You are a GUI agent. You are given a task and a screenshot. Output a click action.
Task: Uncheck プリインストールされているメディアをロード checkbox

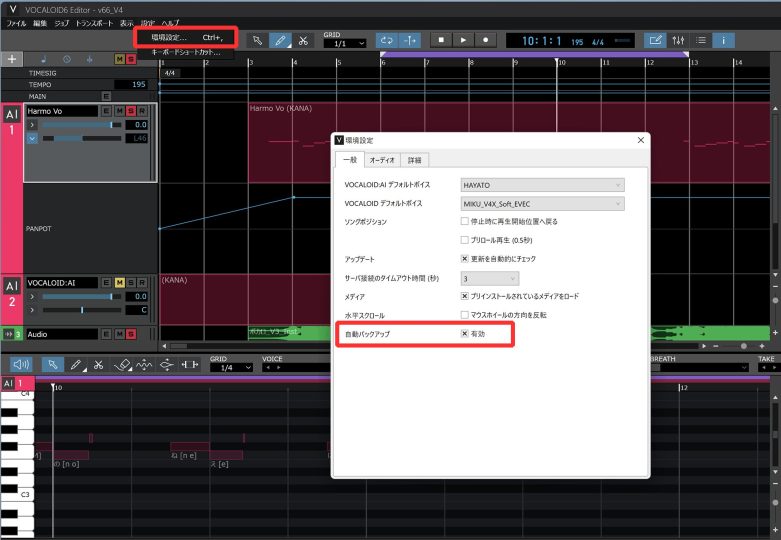(x=464, y=296)
